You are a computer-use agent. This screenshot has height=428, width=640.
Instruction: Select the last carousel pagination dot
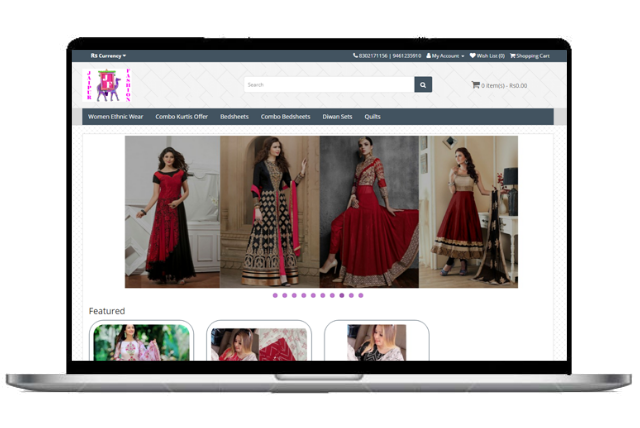point(361,295)
